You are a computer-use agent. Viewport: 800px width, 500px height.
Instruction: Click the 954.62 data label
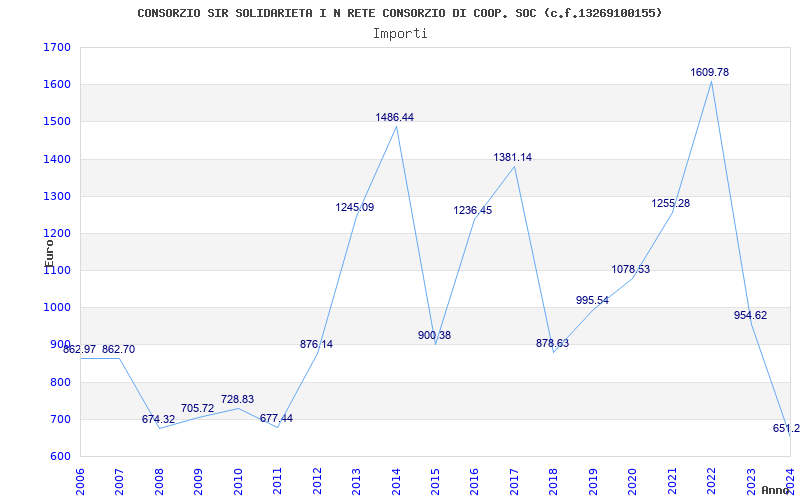(750, 315)
